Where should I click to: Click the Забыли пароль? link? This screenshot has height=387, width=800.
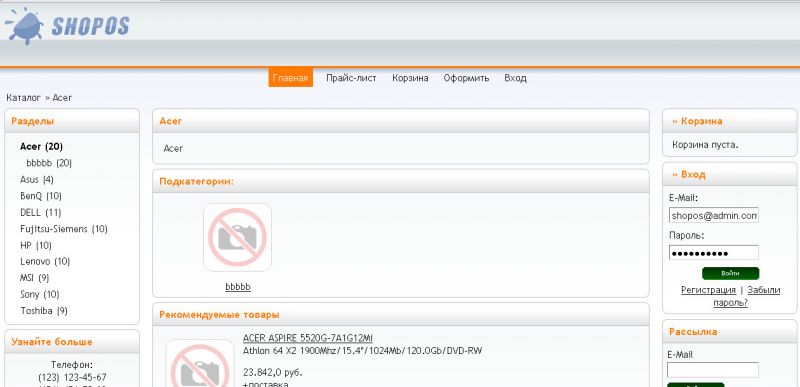coord(746,296)
